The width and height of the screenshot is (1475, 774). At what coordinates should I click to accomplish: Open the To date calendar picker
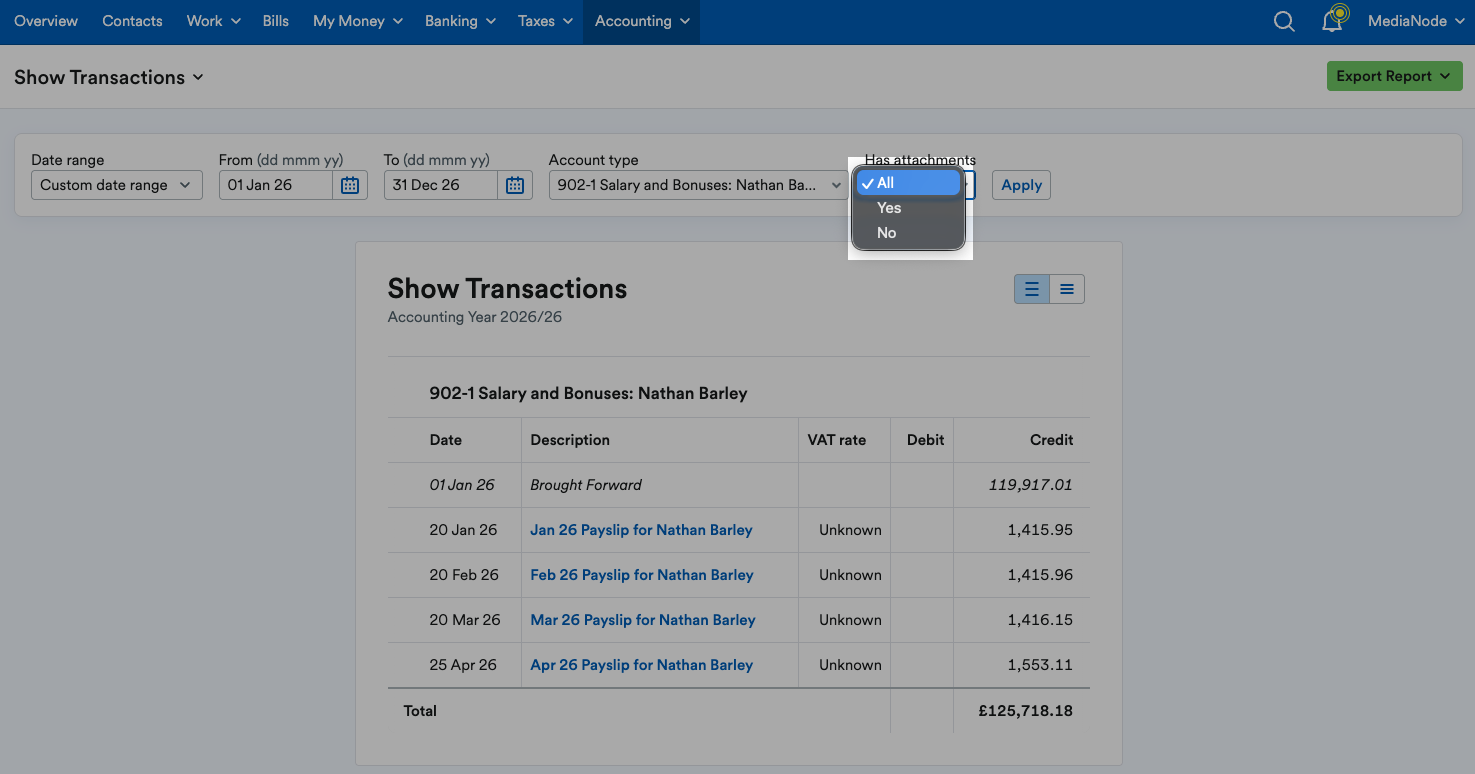pyautogui.click(x=515, y=185)
